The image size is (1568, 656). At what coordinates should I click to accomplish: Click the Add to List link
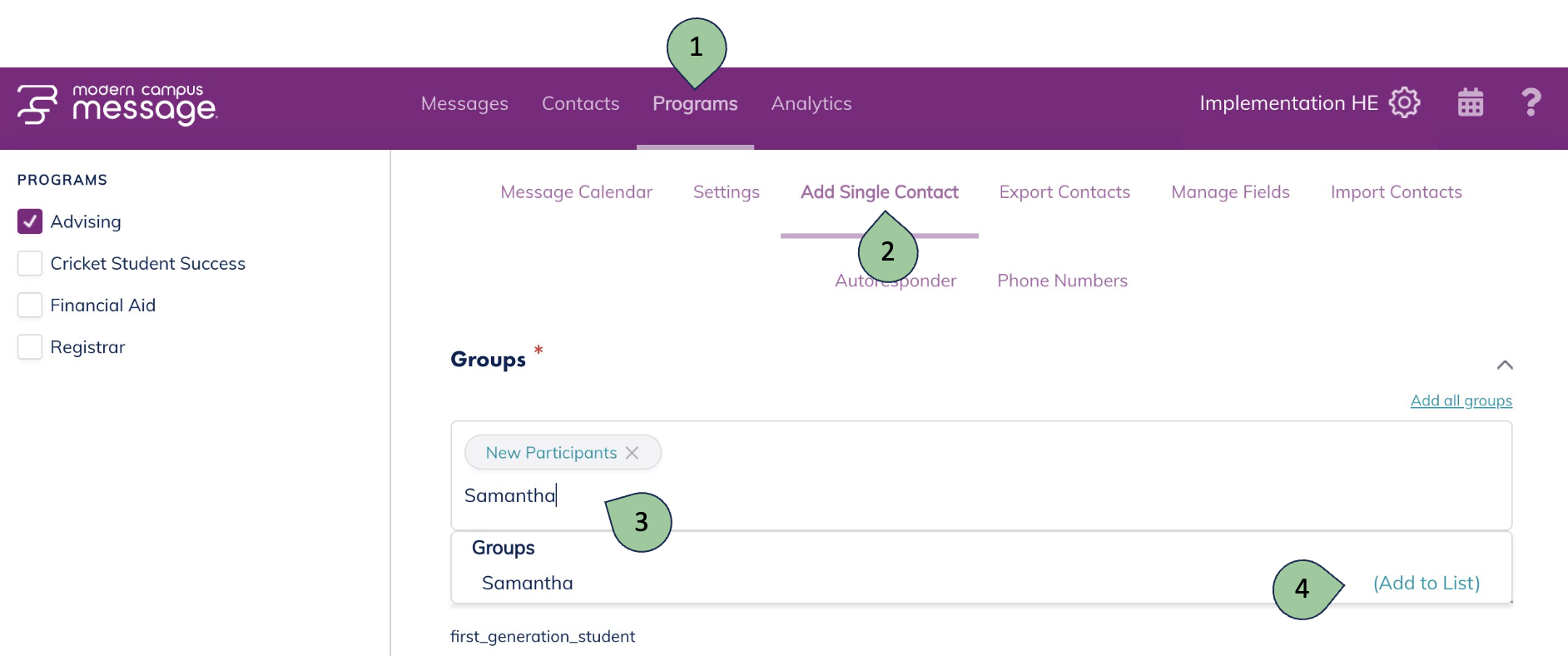1426,584
